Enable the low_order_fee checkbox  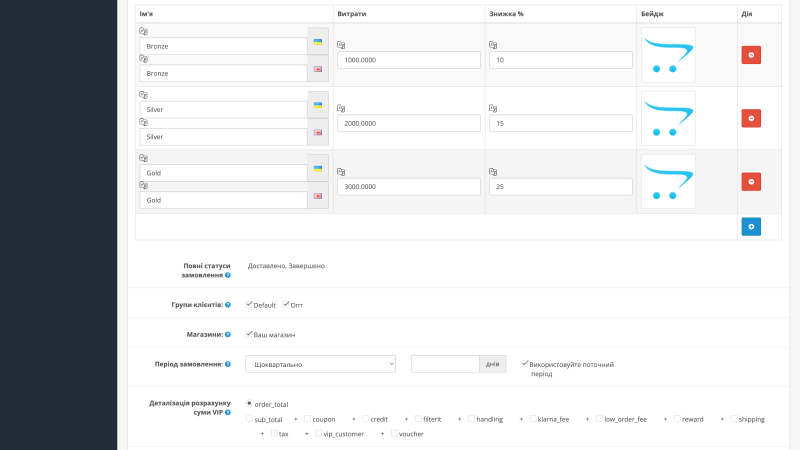coord(599,418)
